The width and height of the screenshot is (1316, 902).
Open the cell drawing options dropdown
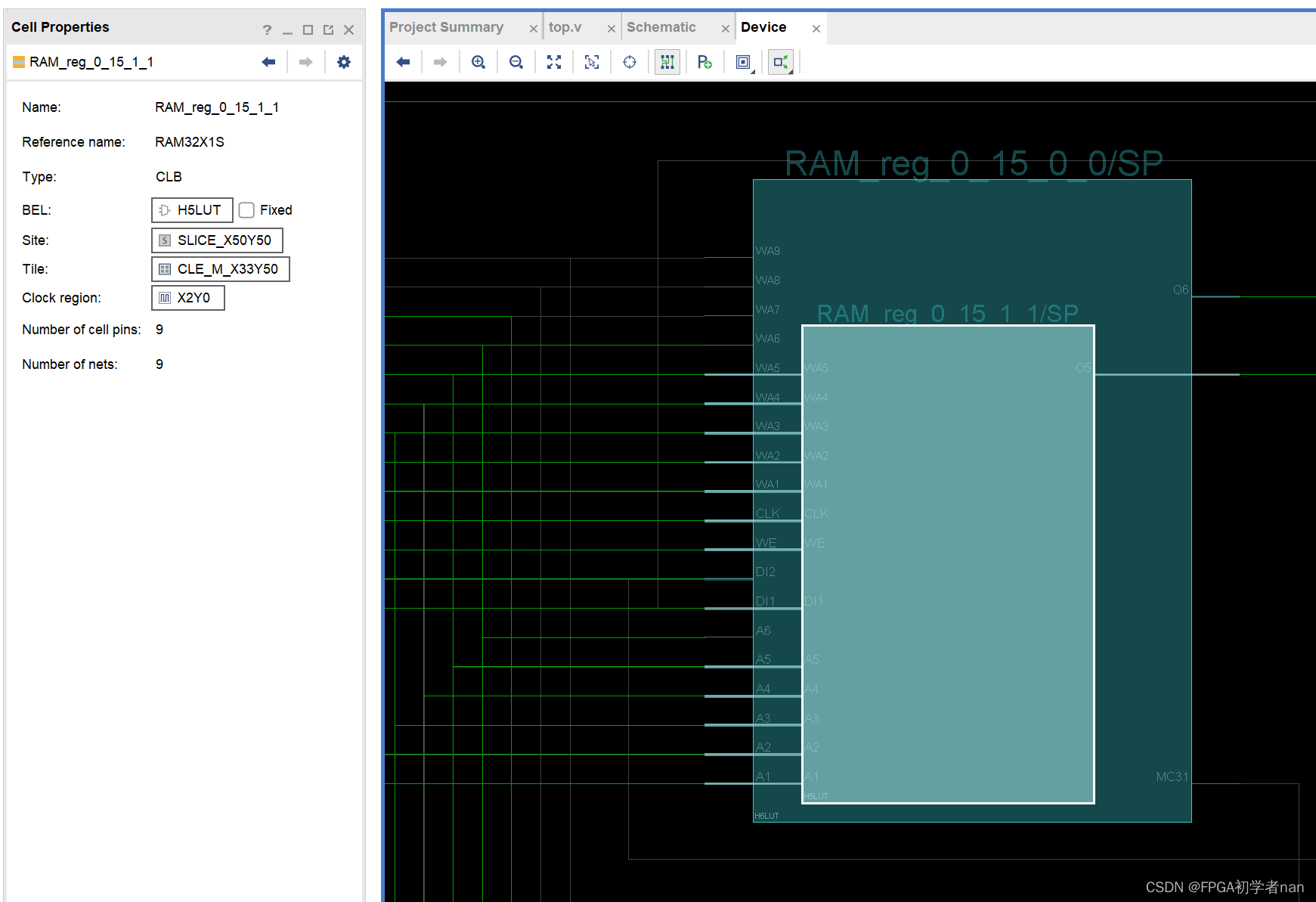tap(743, 61)
